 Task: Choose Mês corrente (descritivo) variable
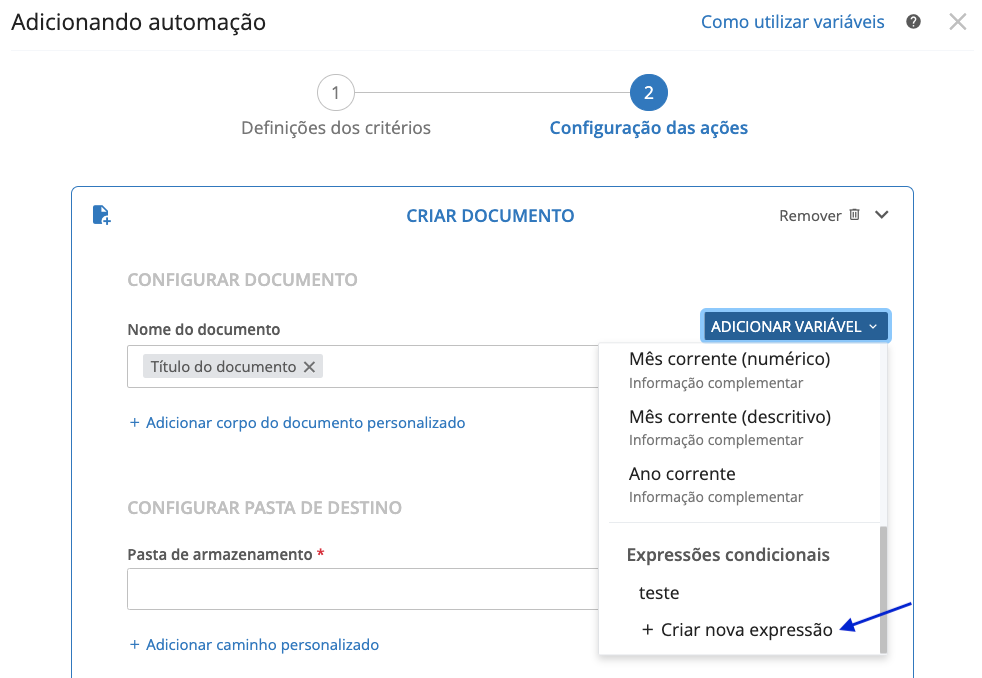point(729,417)
